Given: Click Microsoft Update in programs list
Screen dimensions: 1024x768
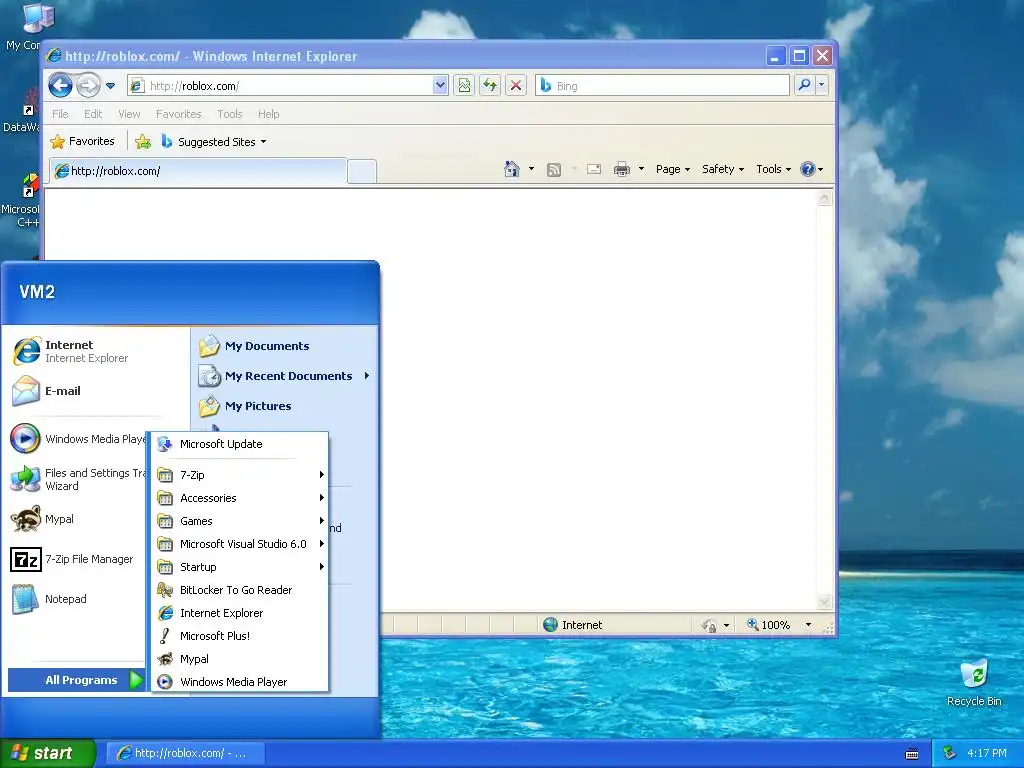Looking at the screenshot, I should [240, 444].
